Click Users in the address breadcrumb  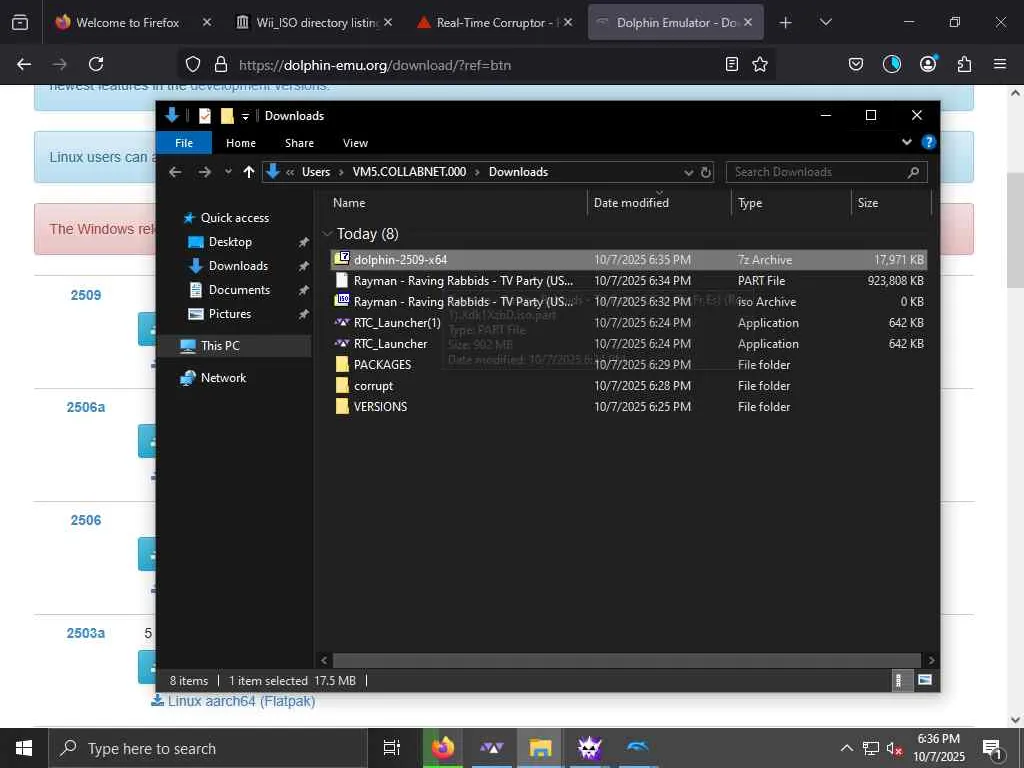(316, 172)
